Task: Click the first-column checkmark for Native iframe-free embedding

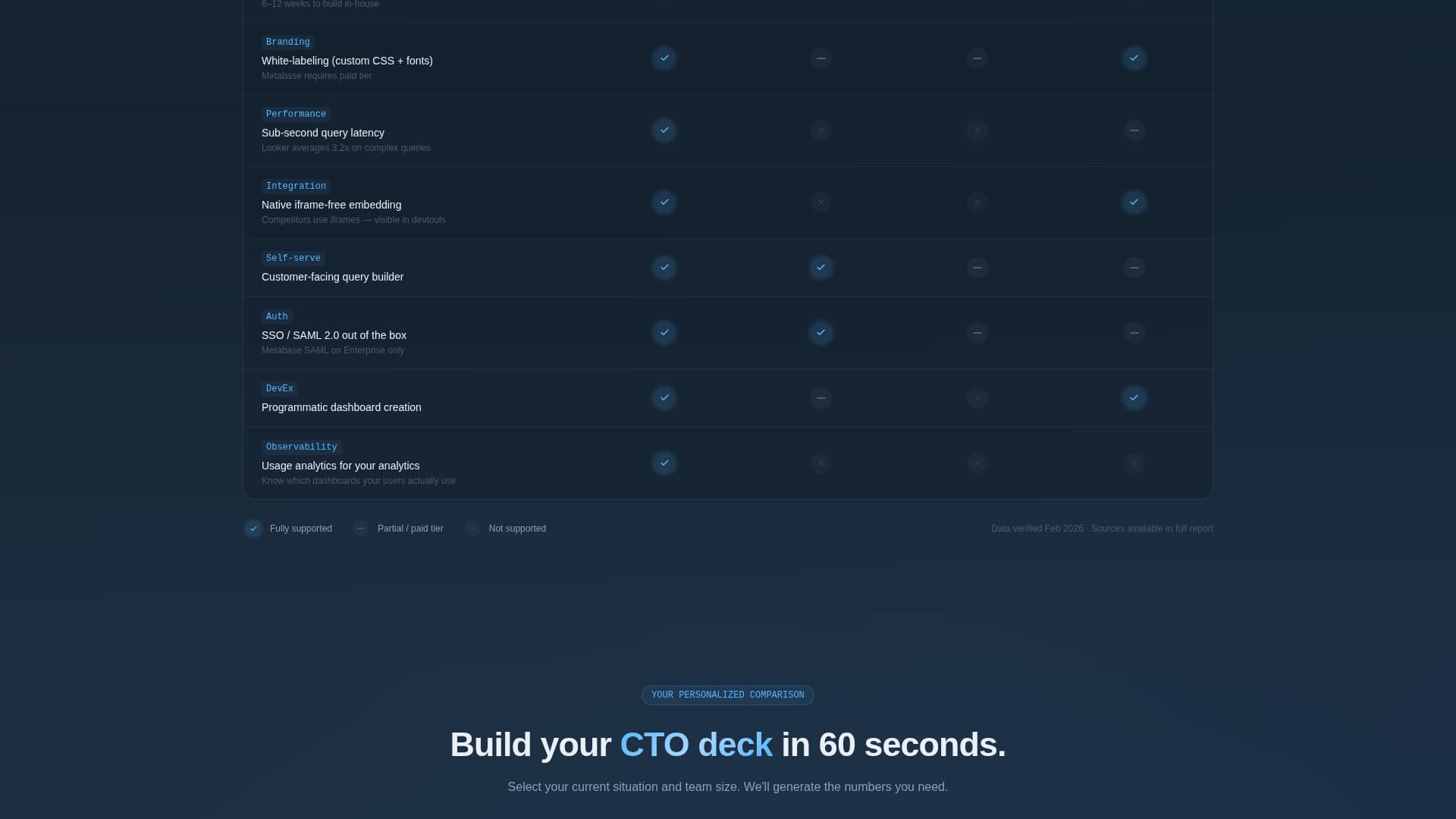Action: click(664, 202)
